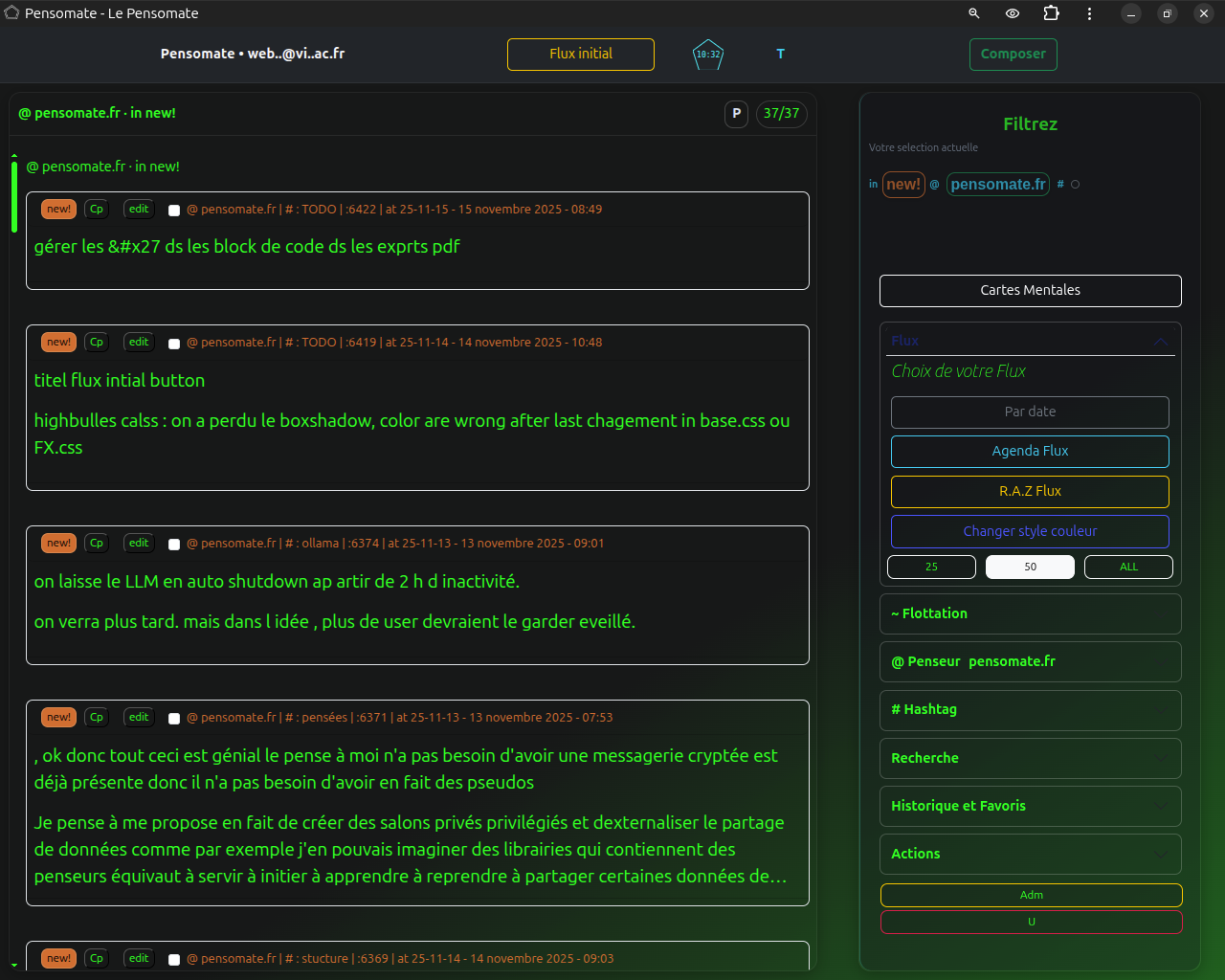Click the eye icon in title bar

pyautogui.click(x=1012, y=13)
